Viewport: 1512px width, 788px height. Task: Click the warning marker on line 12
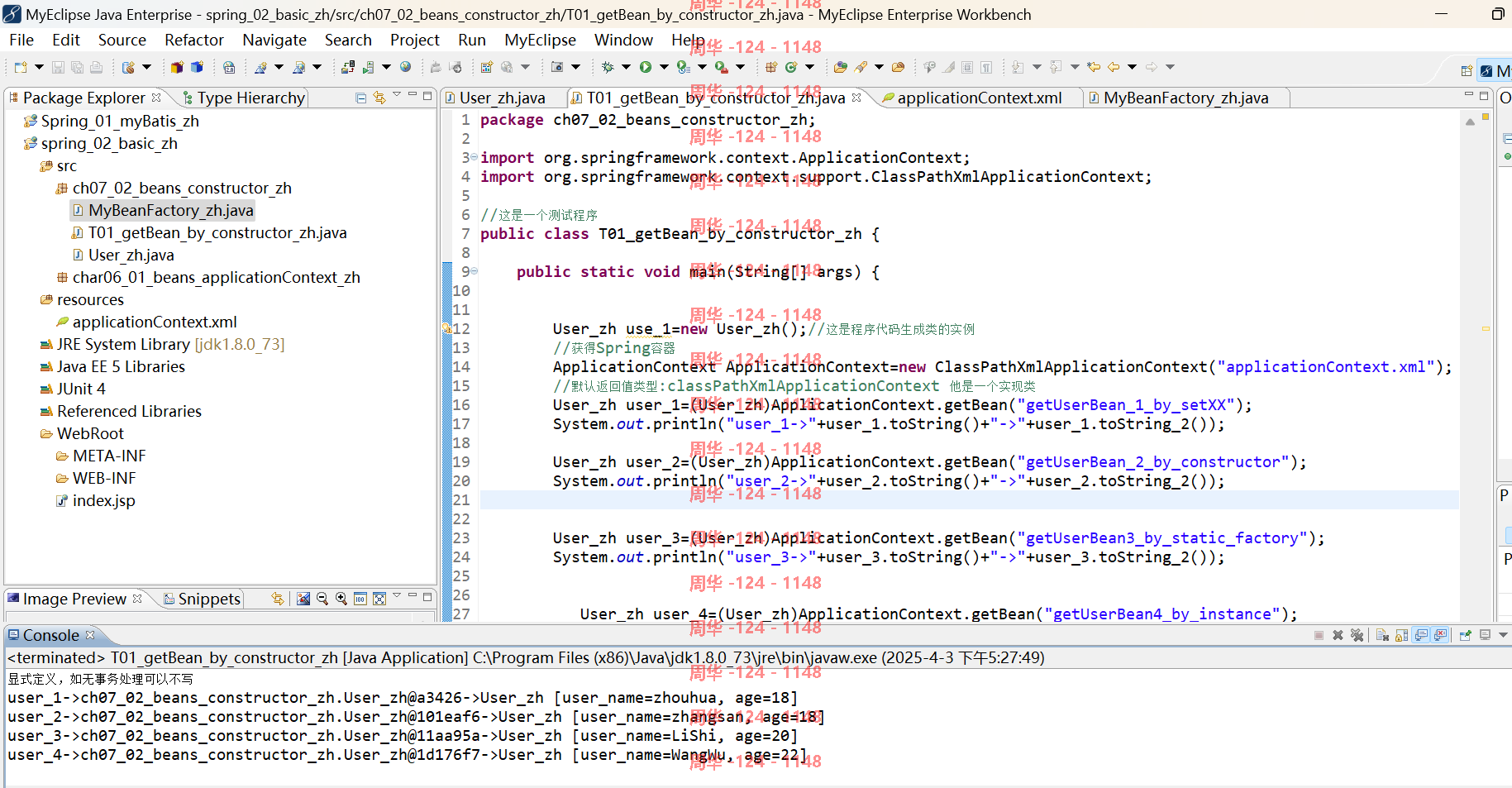coord(446,328)
